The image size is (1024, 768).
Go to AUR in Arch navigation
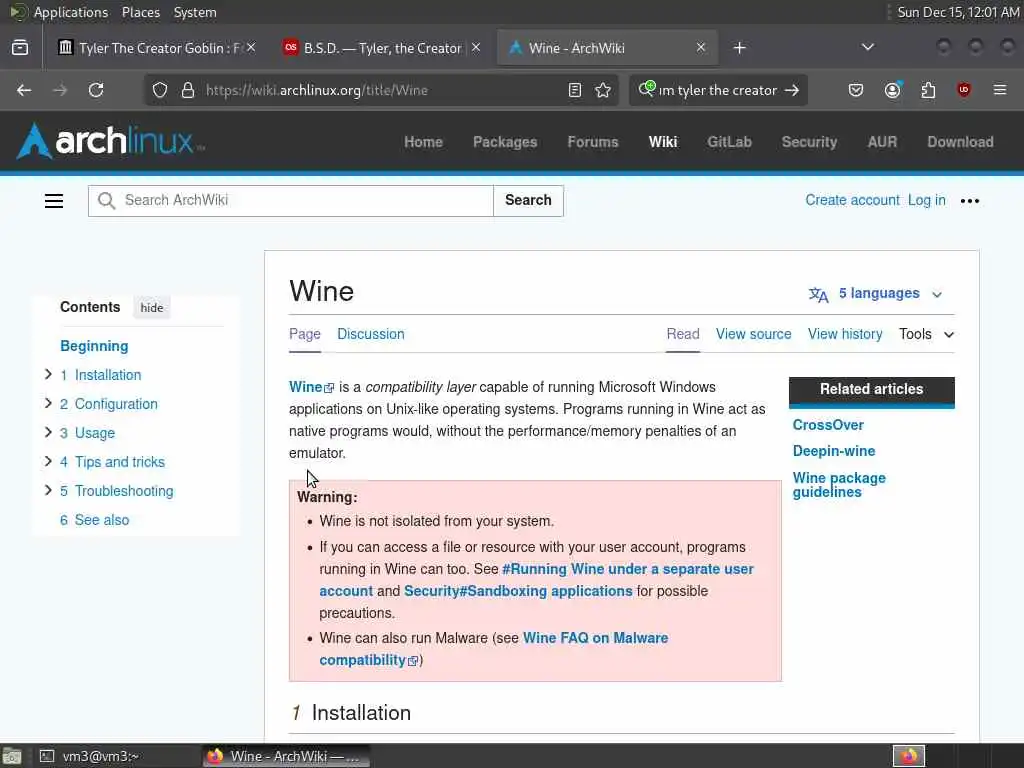882,142
